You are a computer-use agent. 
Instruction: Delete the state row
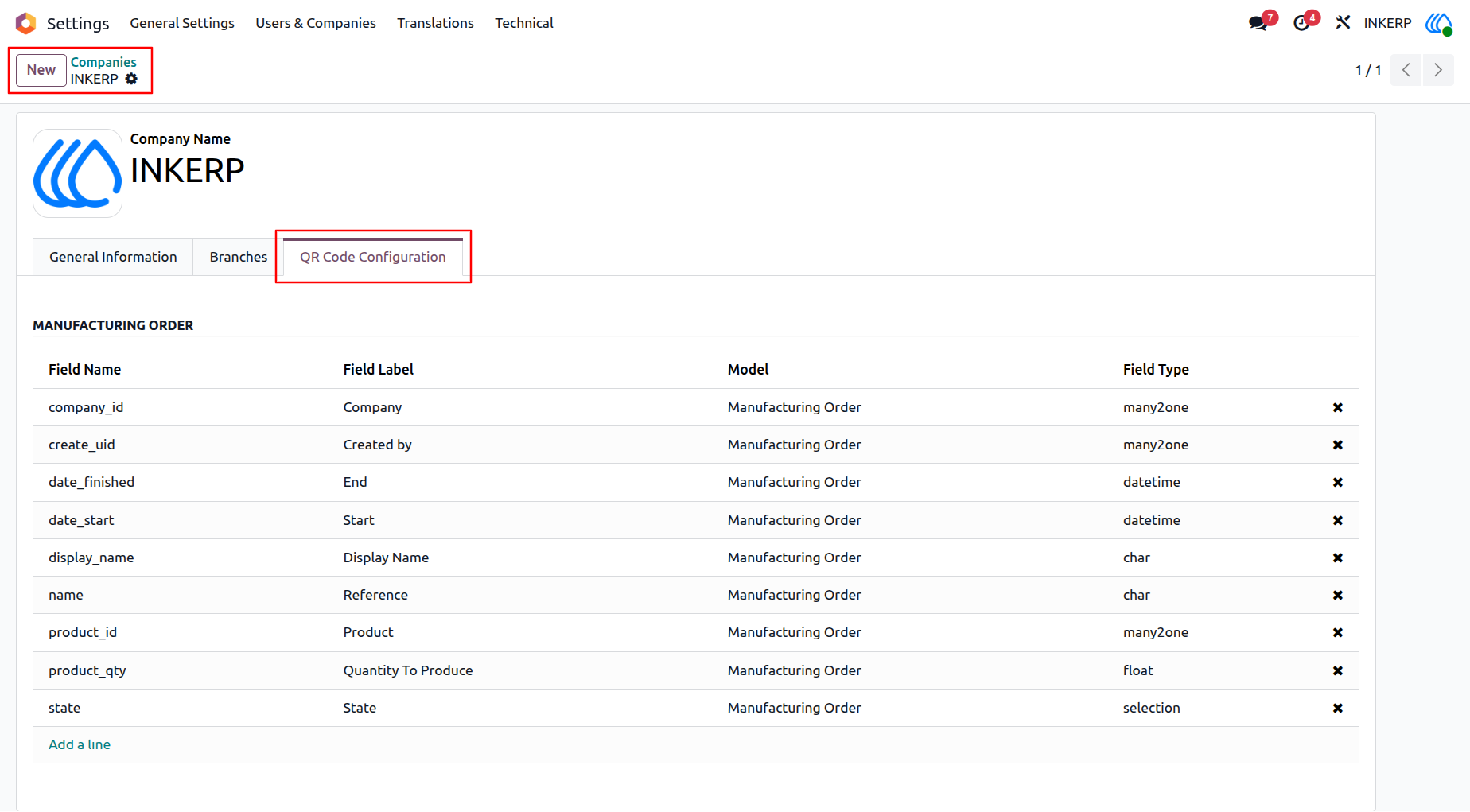1338,708
